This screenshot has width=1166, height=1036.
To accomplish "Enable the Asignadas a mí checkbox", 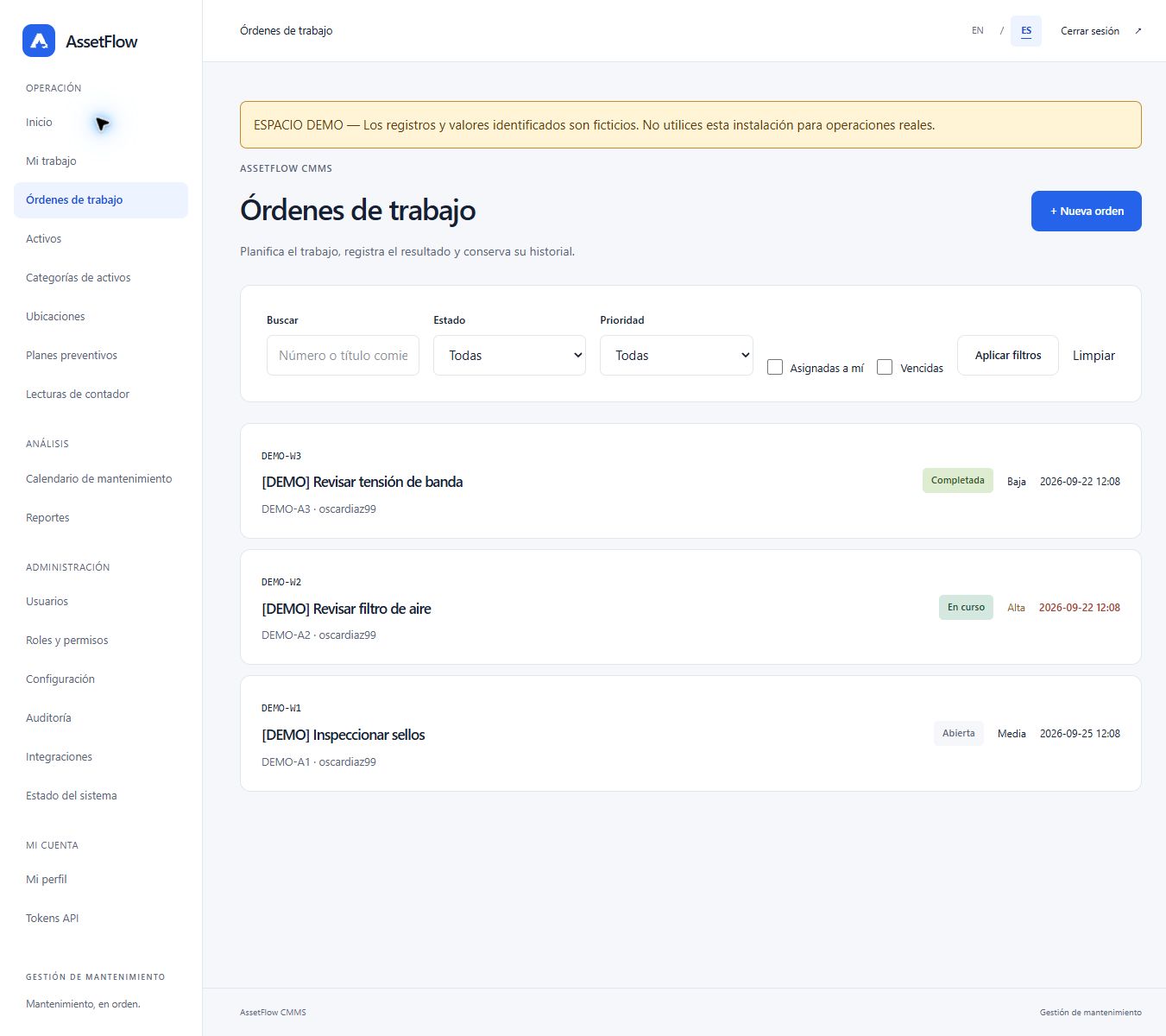I will (x=775, y=367).
